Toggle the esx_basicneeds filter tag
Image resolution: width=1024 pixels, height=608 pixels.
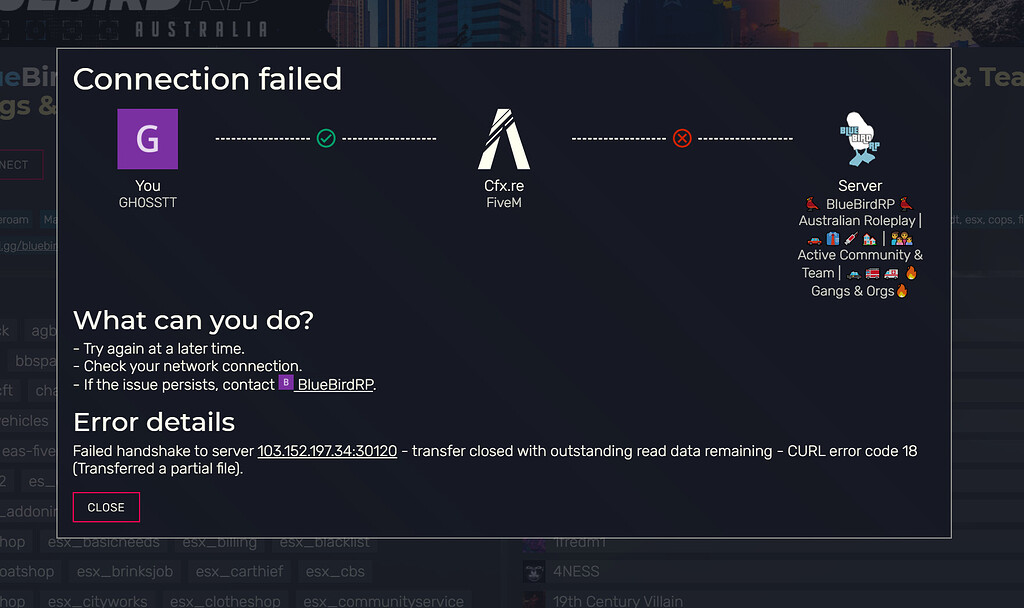103,541
